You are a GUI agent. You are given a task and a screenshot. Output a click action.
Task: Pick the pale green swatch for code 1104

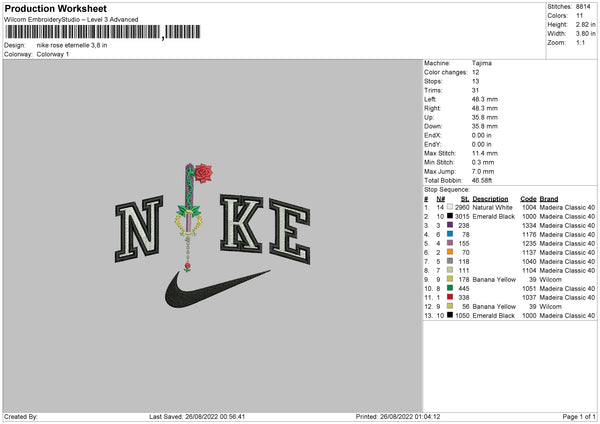(x=450, y=270)
